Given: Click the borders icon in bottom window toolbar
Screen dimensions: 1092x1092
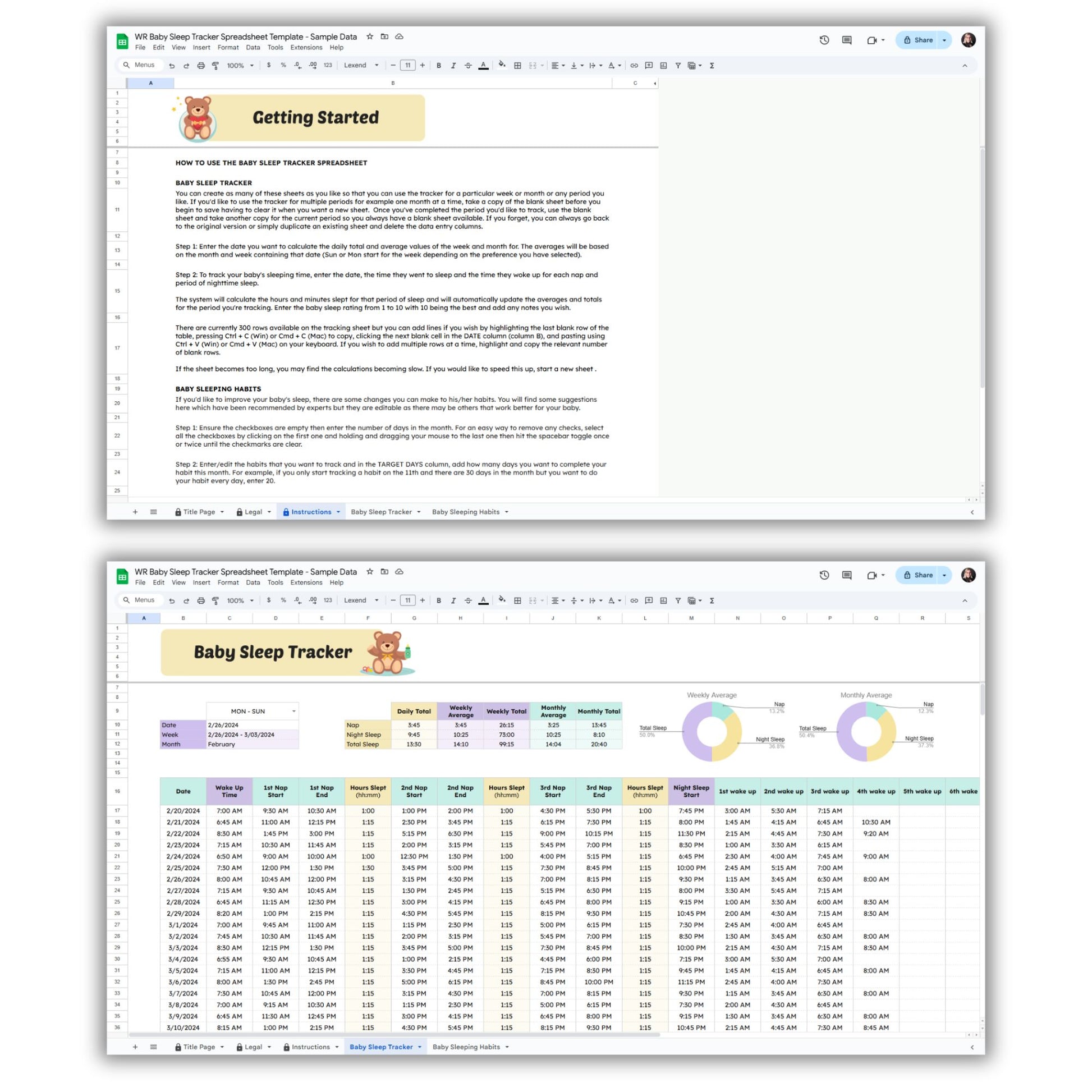Looking at the screenshot, I should (517, 600).
